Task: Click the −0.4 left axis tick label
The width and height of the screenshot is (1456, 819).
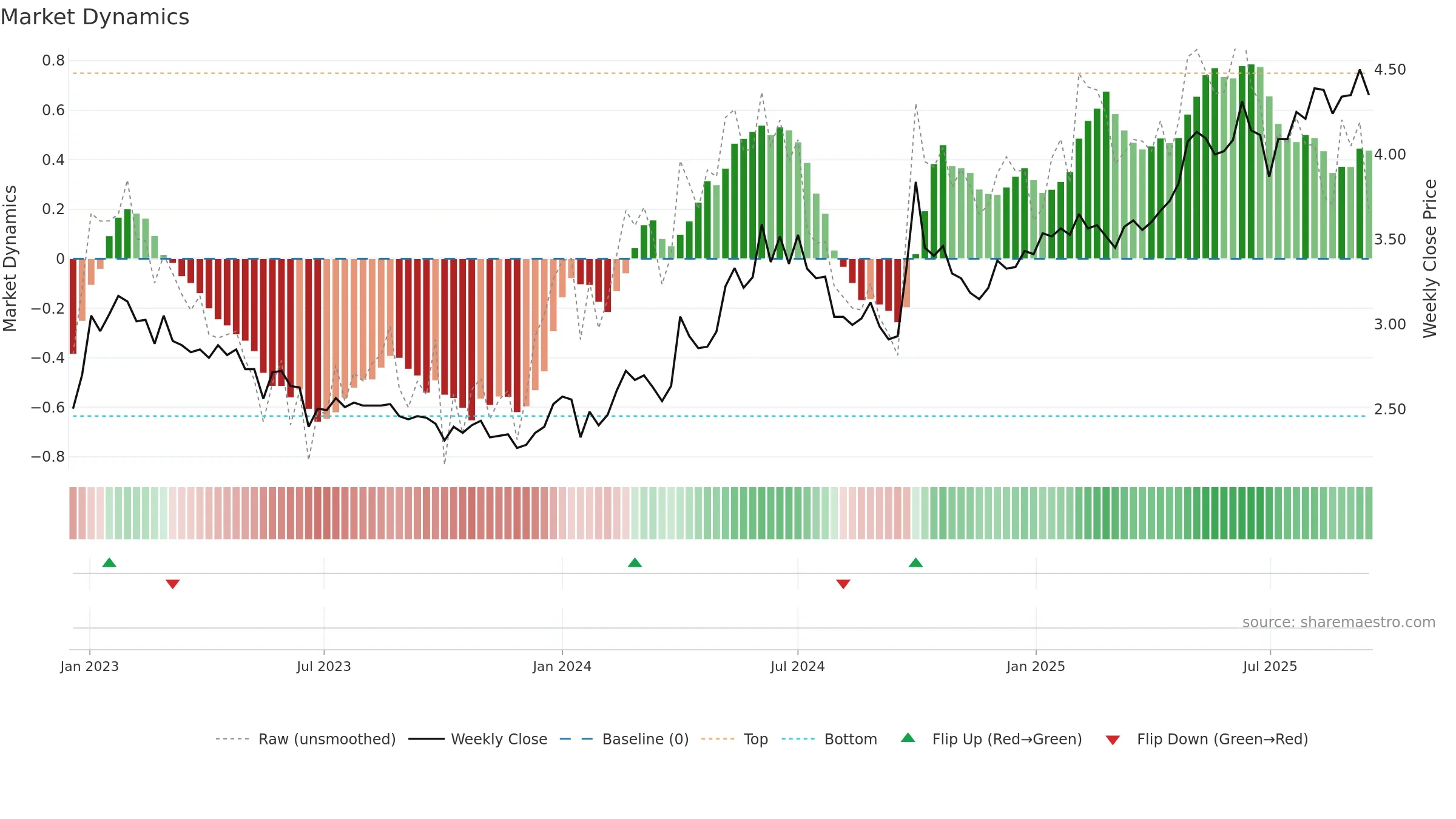Action: [x=48, y=357]
